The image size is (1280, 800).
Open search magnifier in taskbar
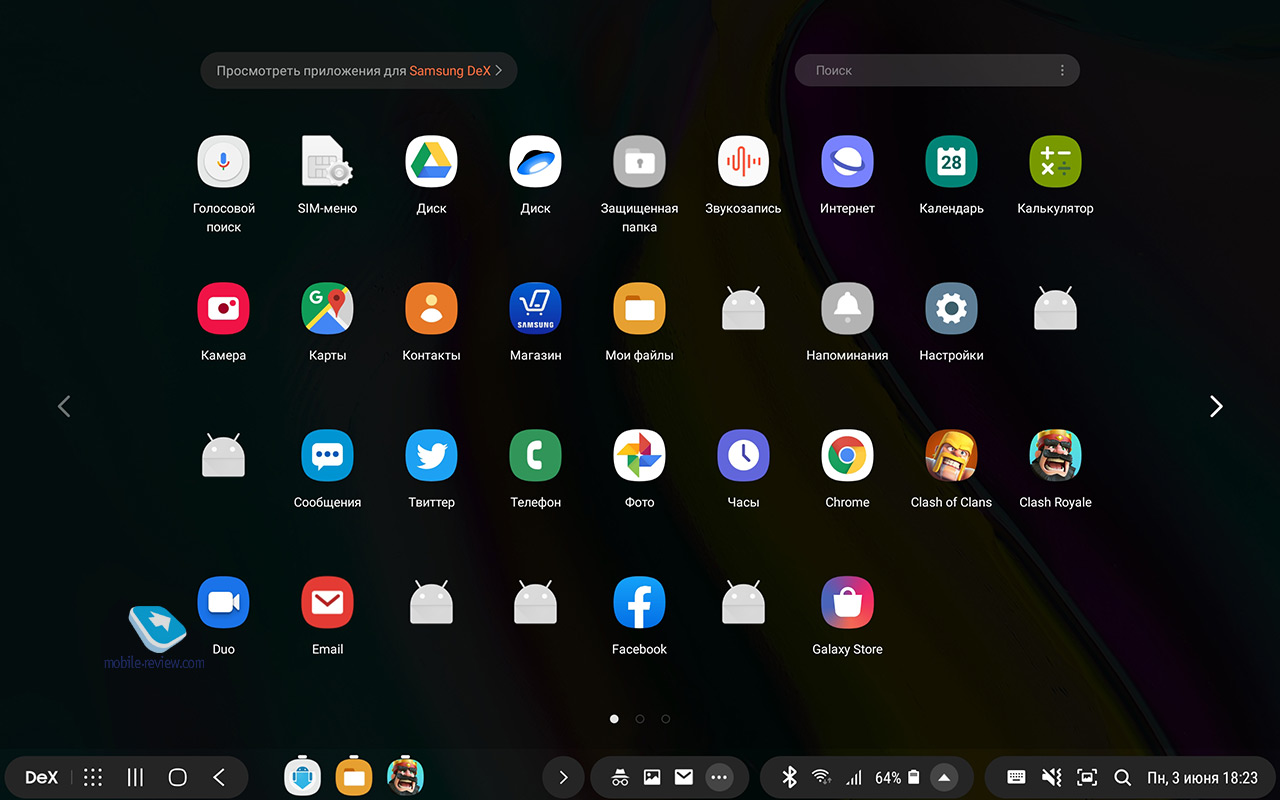pos(1122,777)
